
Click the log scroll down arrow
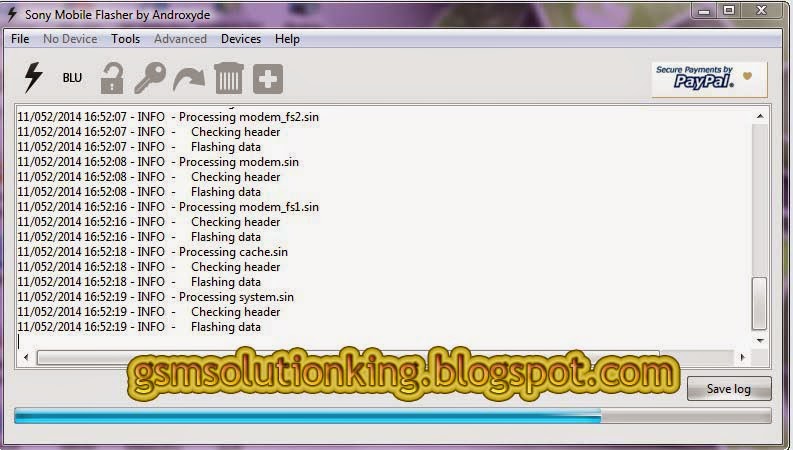pos(760,340)
